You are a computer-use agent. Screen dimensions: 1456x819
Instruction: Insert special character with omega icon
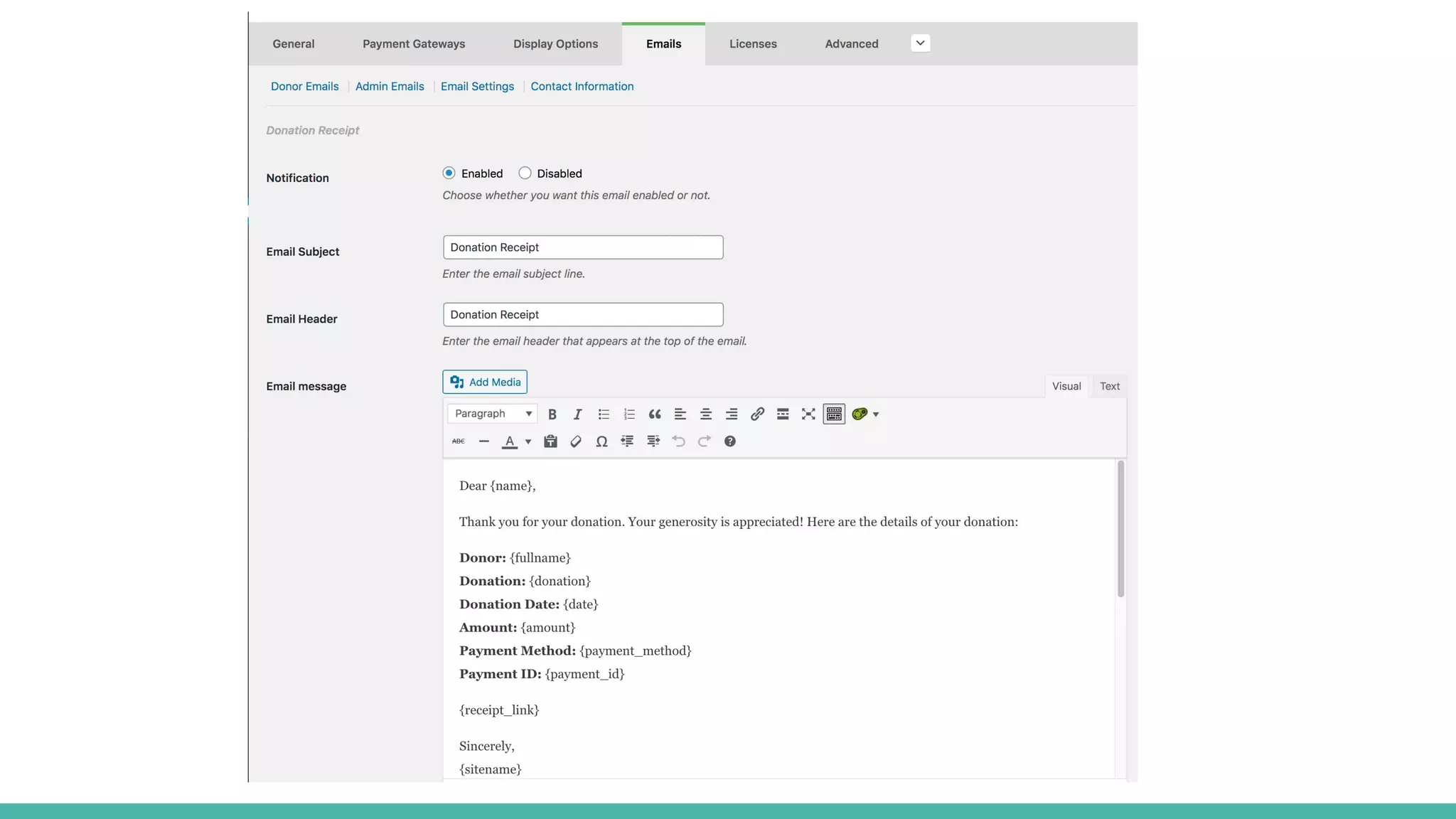click(x=601, y=441)
